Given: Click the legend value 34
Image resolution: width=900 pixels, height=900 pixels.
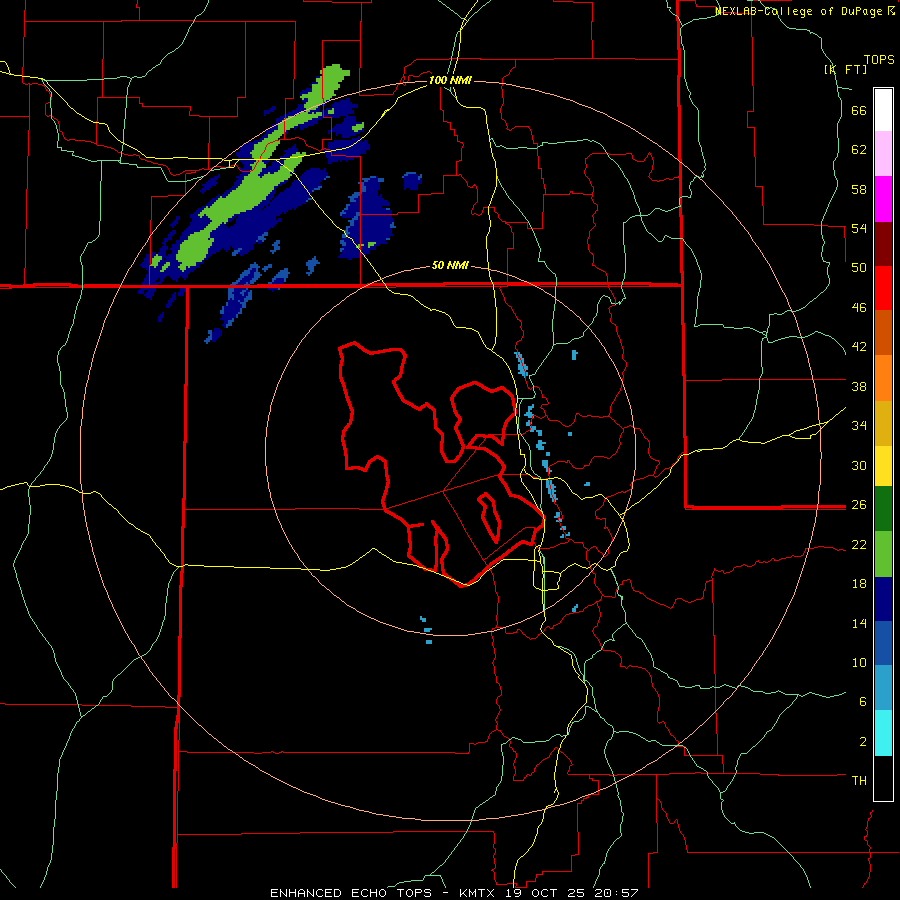Looking at the screenshot, I should (859, 425).
